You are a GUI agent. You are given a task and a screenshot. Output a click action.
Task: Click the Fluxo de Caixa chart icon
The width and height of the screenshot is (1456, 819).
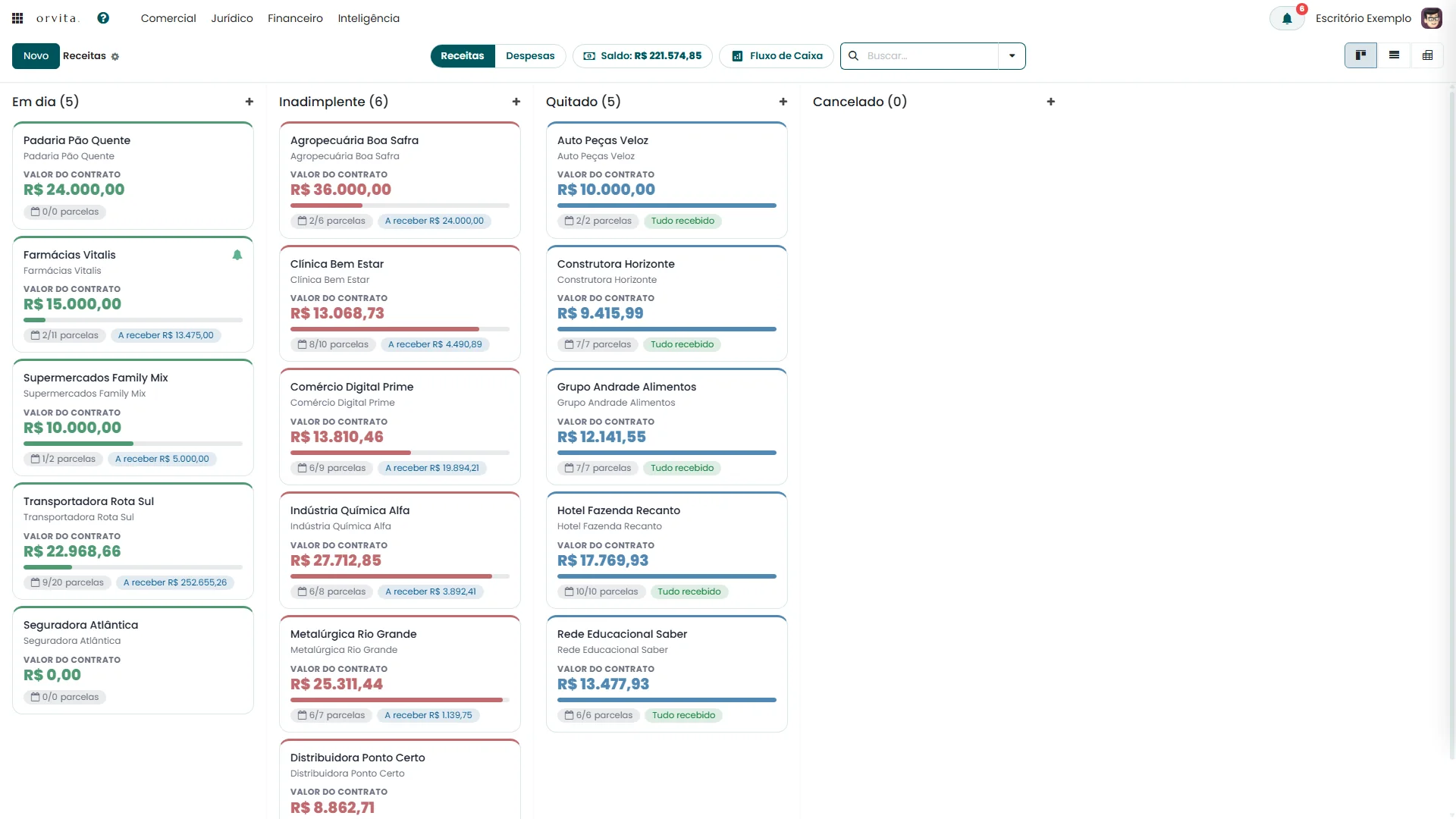pos(737,56)
